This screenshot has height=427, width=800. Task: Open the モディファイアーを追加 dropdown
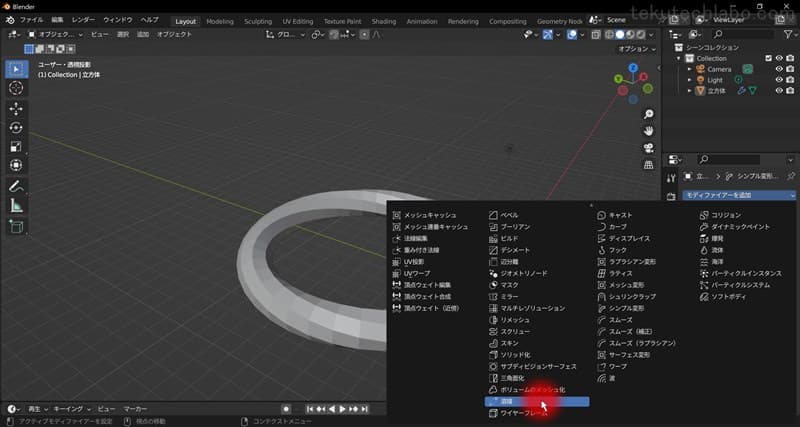(739, 195)
